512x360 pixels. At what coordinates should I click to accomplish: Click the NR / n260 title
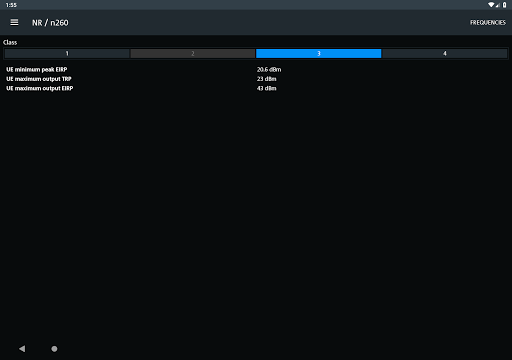point(50,23)
